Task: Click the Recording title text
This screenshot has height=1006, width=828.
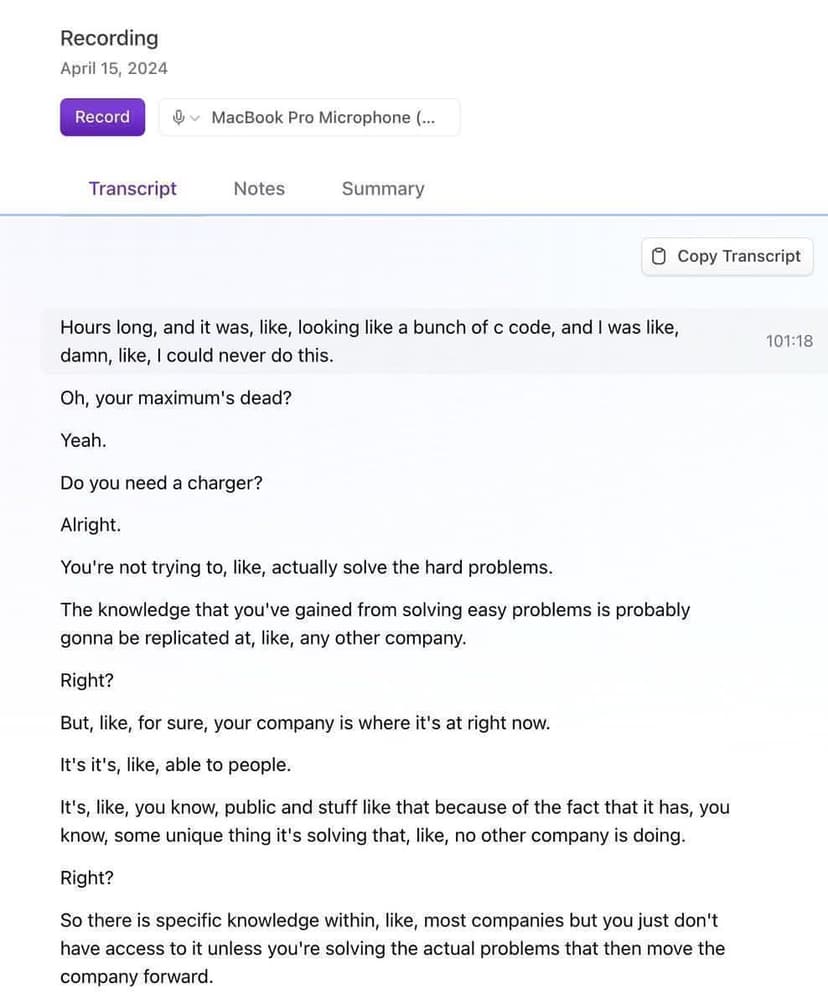Action: click(109, 38)
